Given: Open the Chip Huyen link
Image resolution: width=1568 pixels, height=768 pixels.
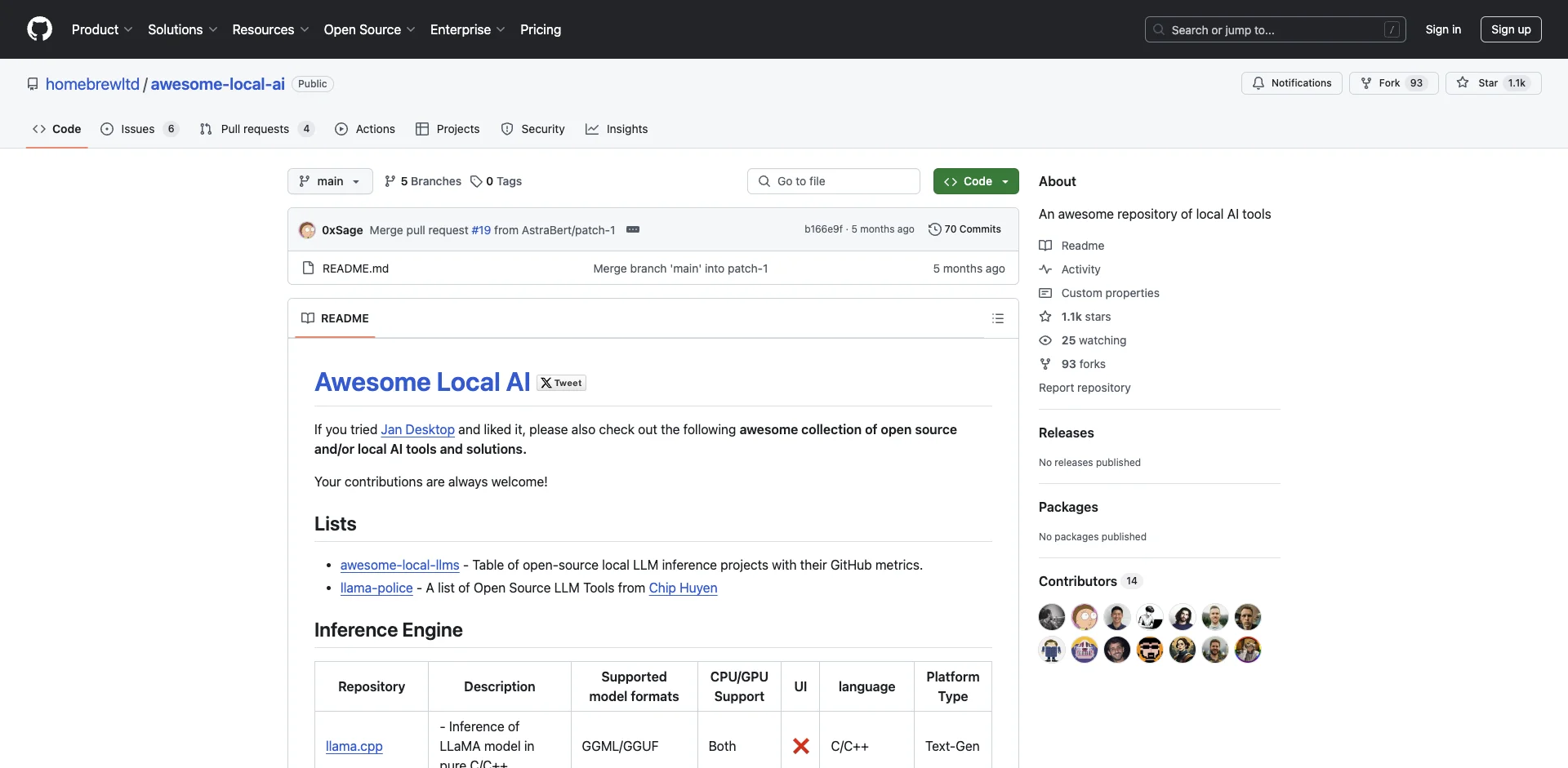Looking at the screenshot, I should pyautogui.click(x=683, y=588).
